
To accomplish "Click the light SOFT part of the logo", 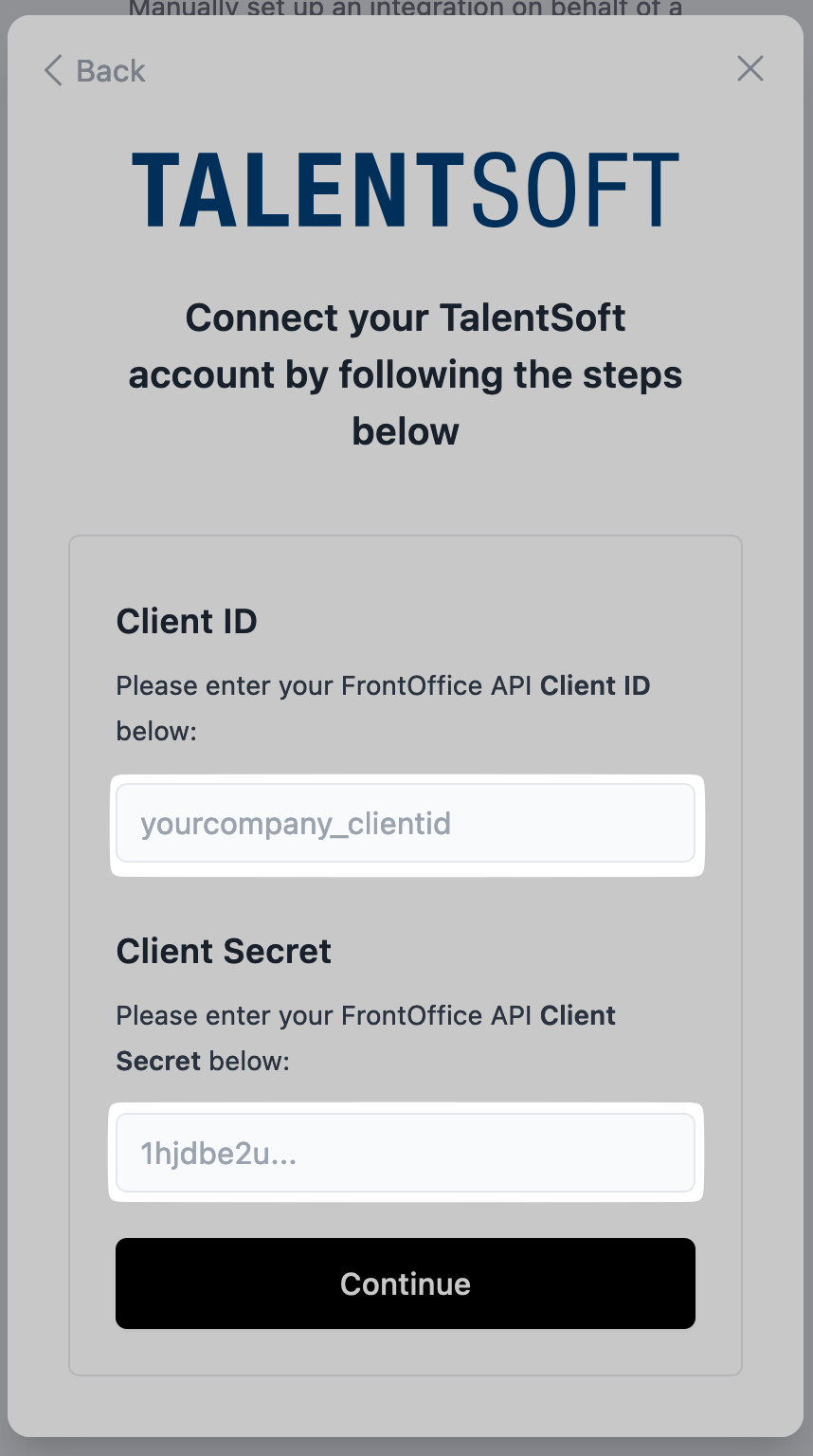I will pyautogui.click(x=574, y=190).
